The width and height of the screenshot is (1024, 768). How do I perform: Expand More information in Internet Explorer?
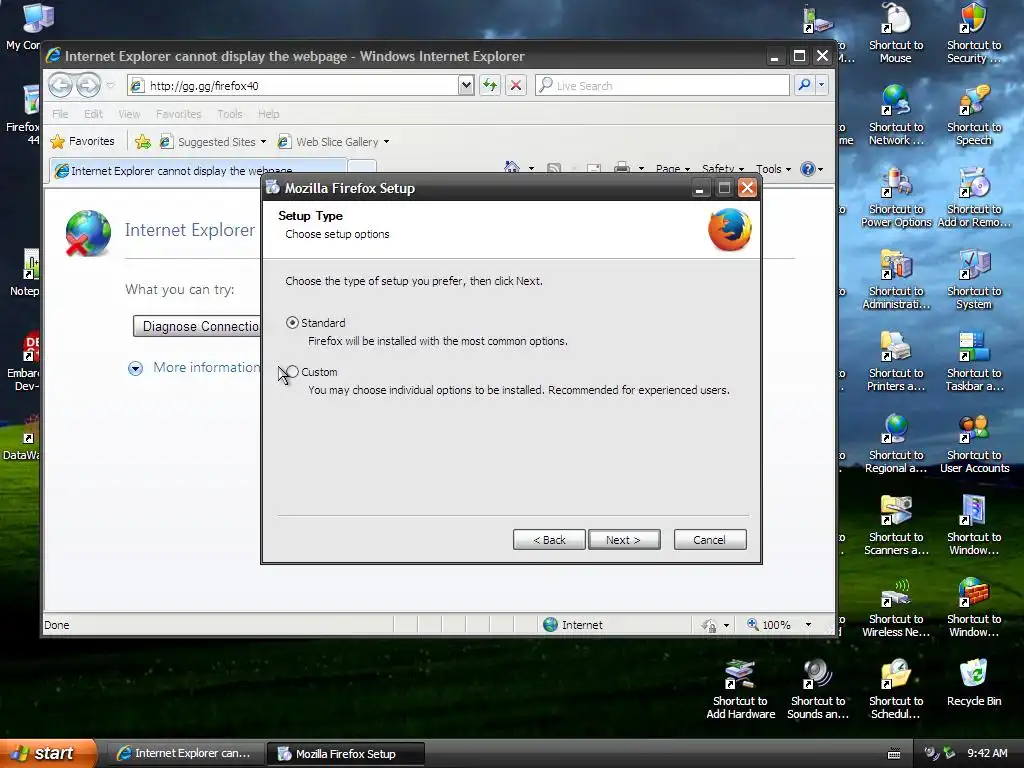[x=135, y=368]
